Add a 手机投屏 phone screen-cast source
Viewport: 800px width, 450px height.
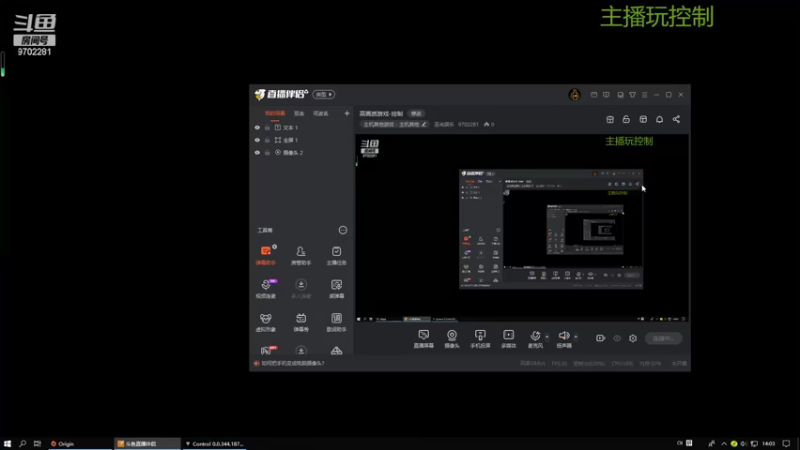point(480,339)
